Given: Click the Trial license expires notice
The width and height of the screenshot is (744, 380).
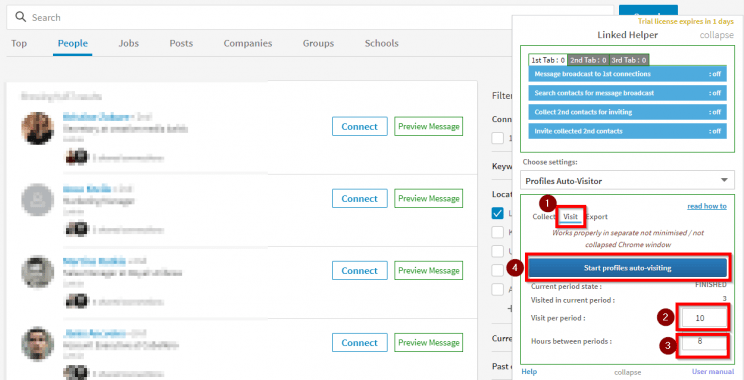Looking at the screenshot, I should (686, 21).
